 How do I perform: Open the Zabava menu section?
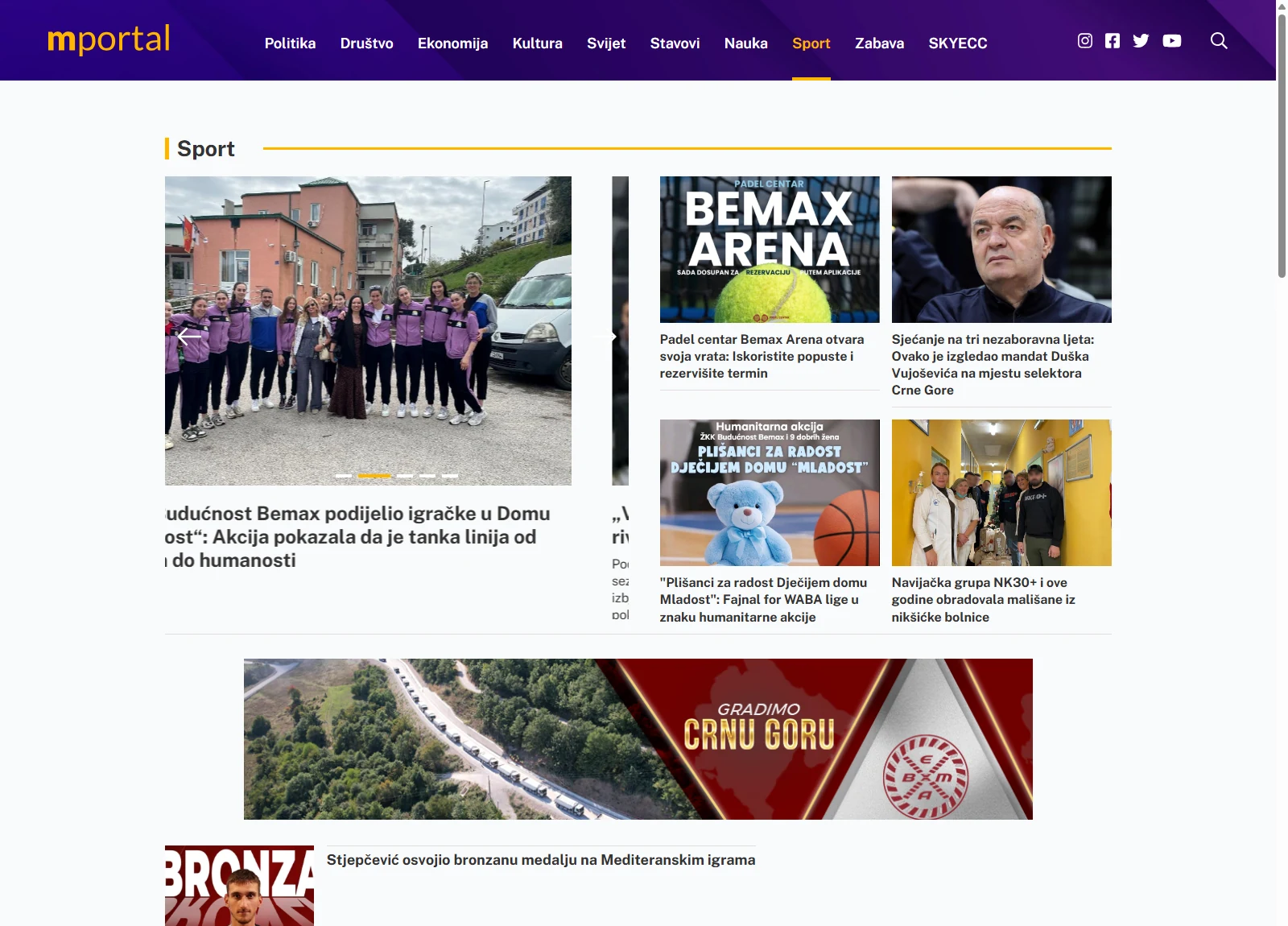pyautogui.click(x=879, y=43)
